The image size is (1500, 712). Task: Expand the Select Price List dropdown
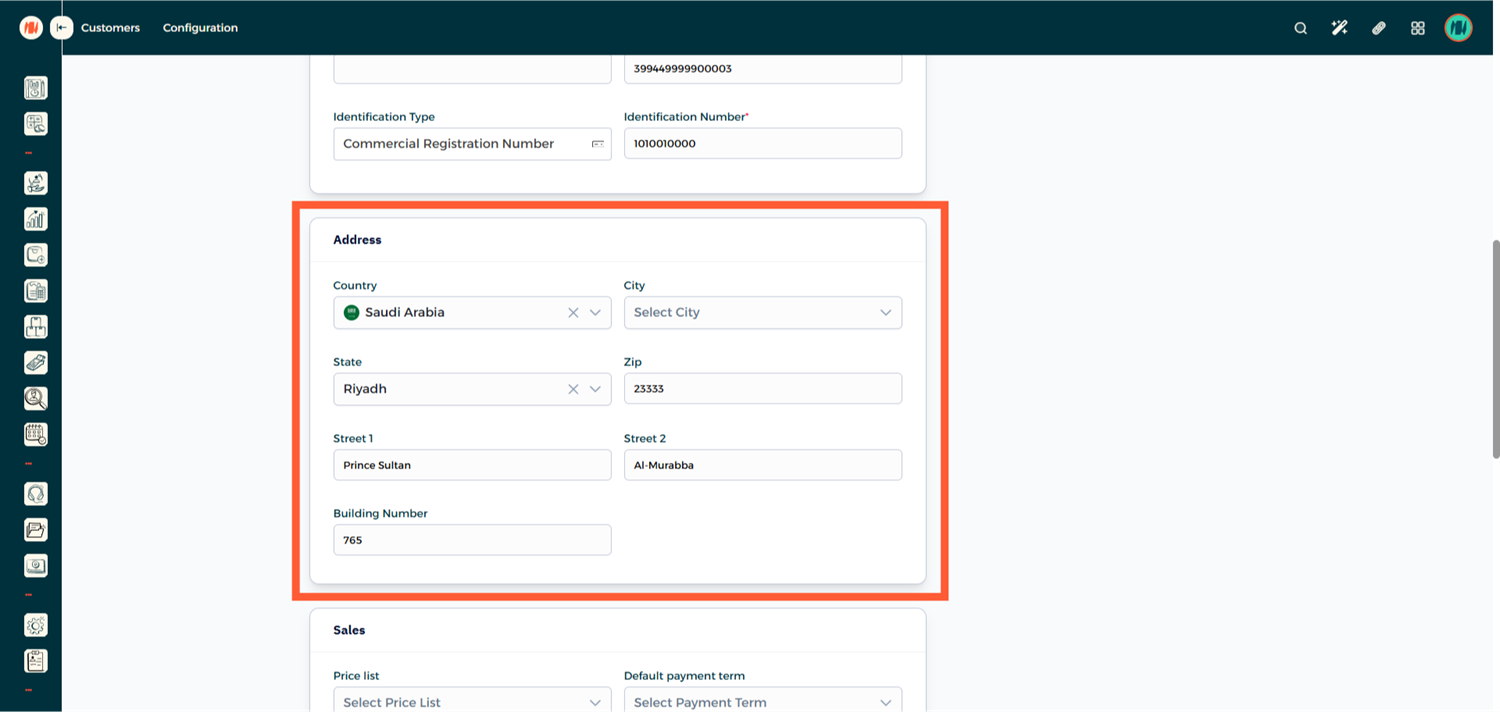[x=471, y=702]
